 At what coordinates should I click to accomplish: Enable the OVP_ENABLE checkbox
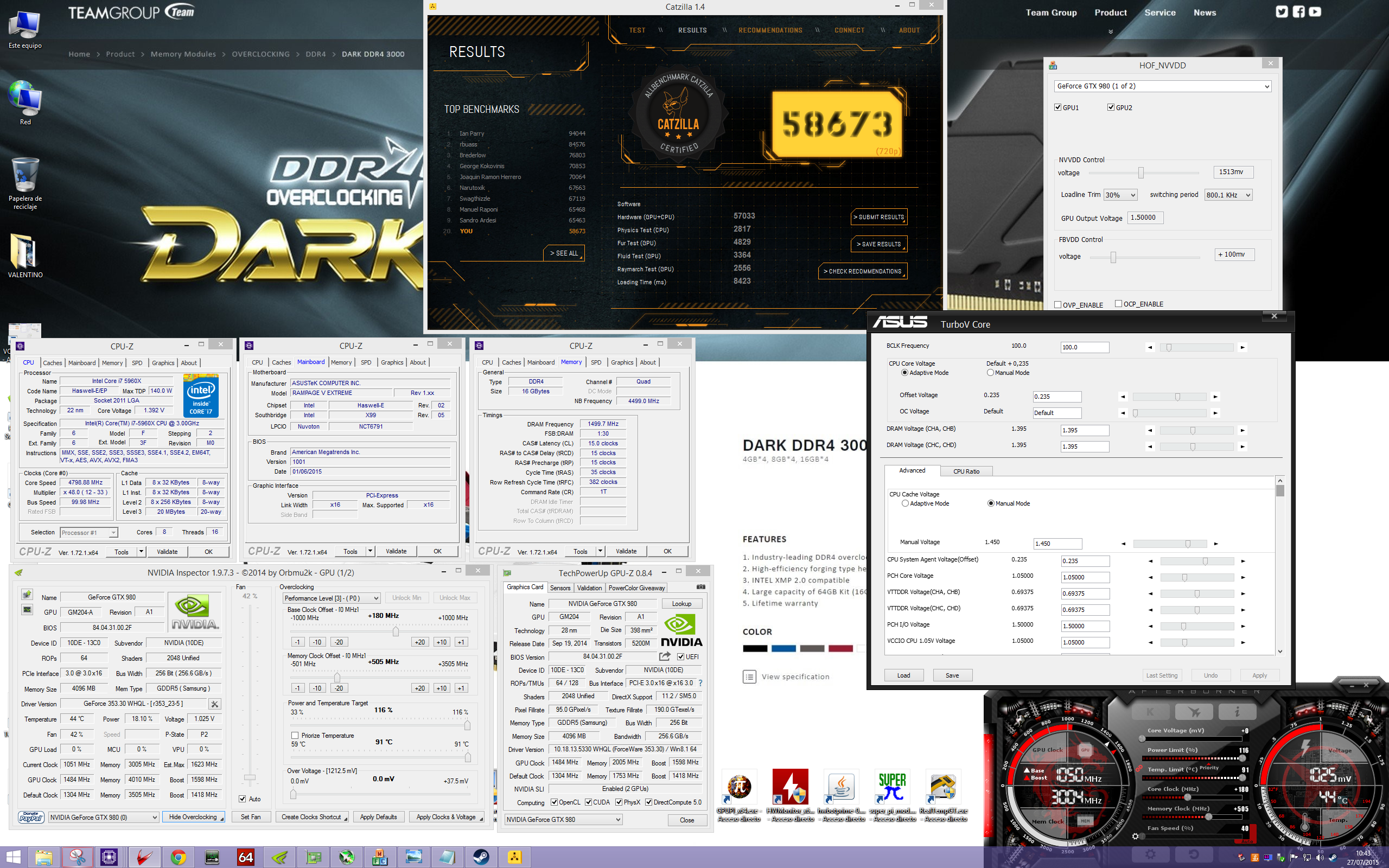(1058, 305)
